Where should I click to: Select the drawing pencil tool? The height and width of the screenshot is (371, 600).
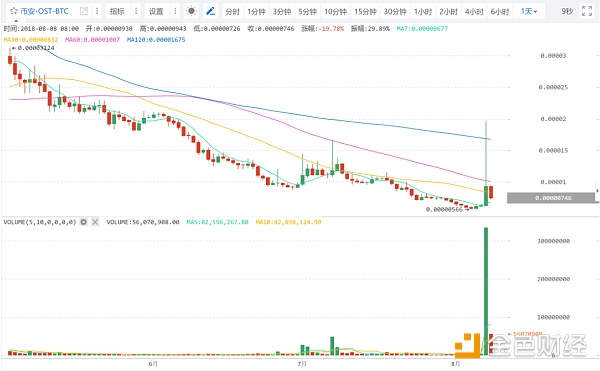(x=210, y=11)
